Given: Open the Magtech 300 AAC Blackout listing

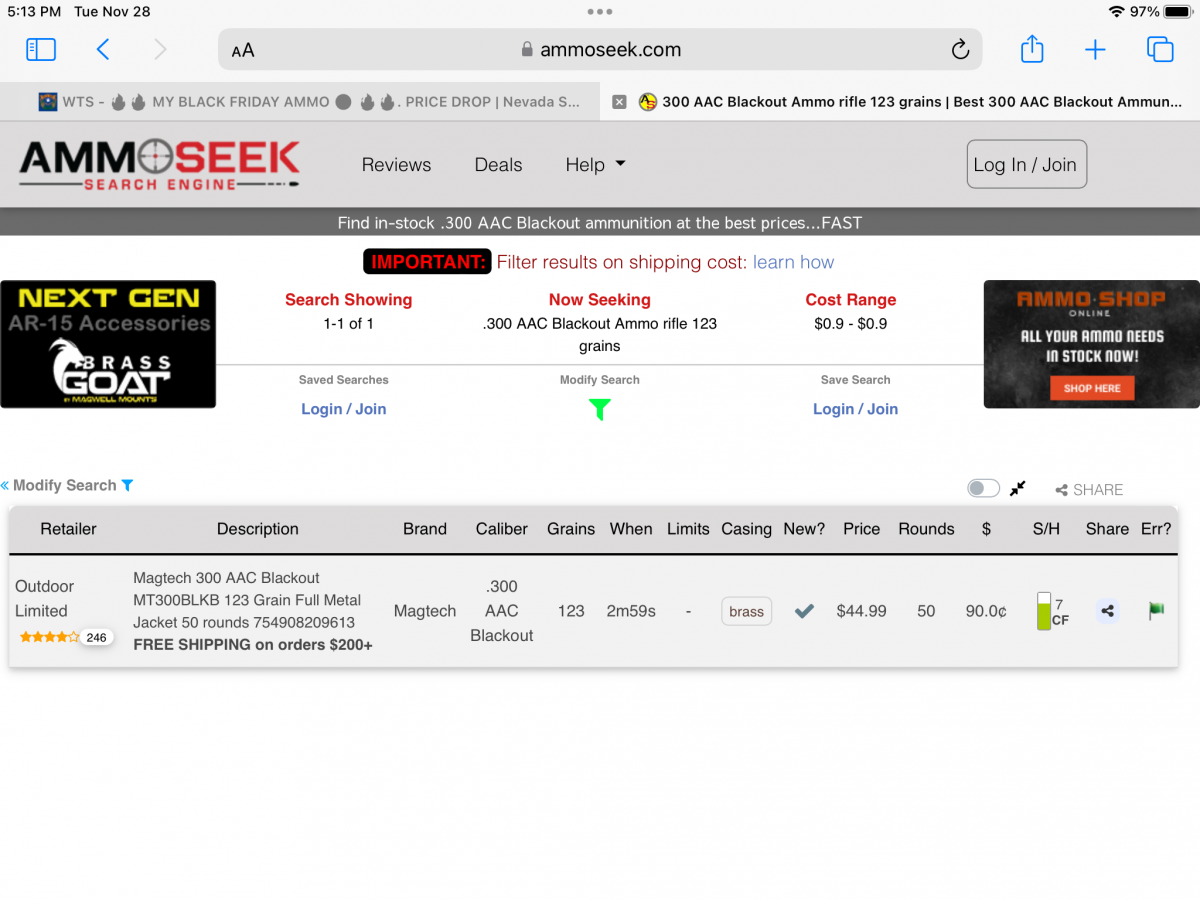Looking at the screenshot, I should pos(253,611).
